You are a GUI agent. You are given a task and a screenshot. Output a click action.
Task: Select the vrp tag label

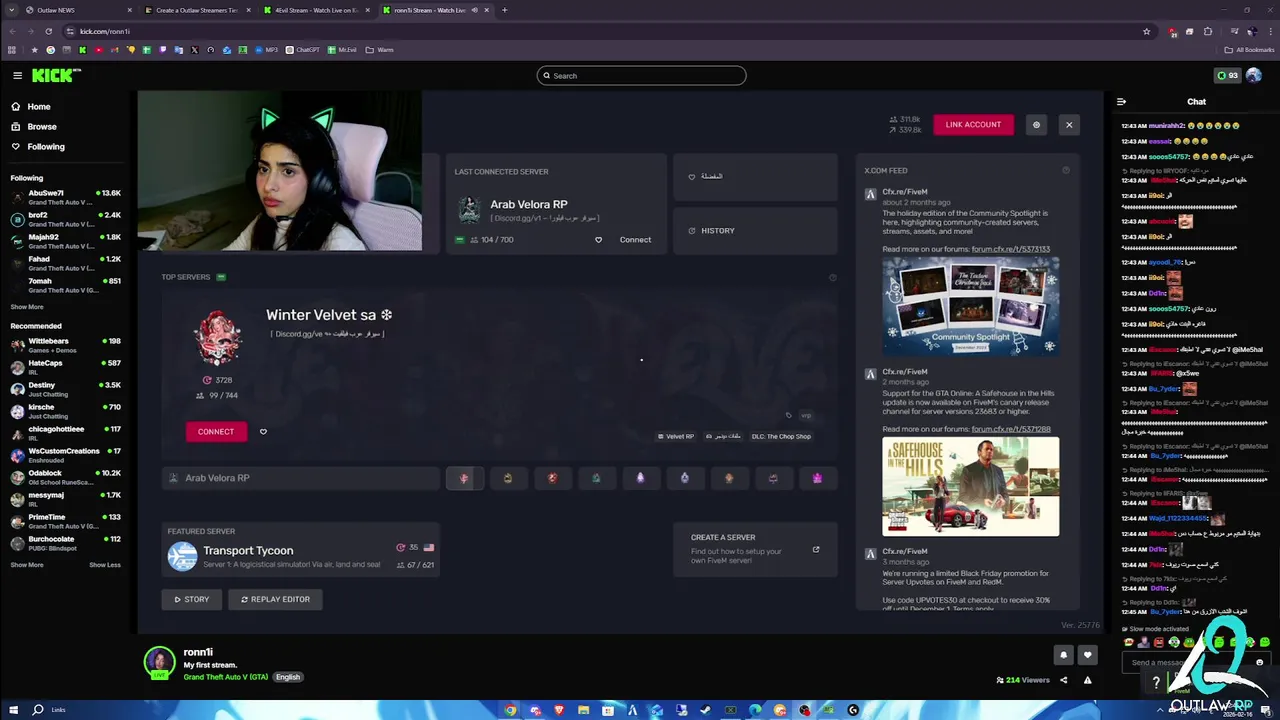(805, 415)
